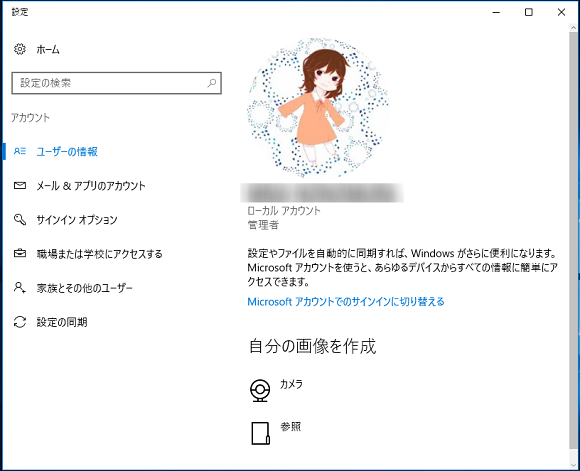Open 職場または学校にアクセスする page

coord(99,254)
